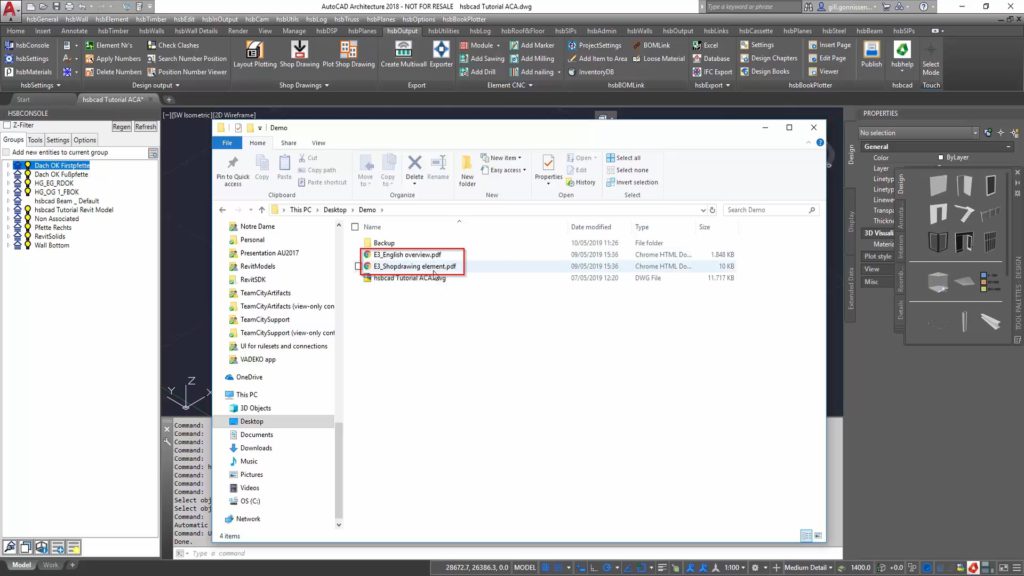This screenshot has width=1024, height=576.
Task: Click Invert selection in Explorer
Action: (632, 182)
